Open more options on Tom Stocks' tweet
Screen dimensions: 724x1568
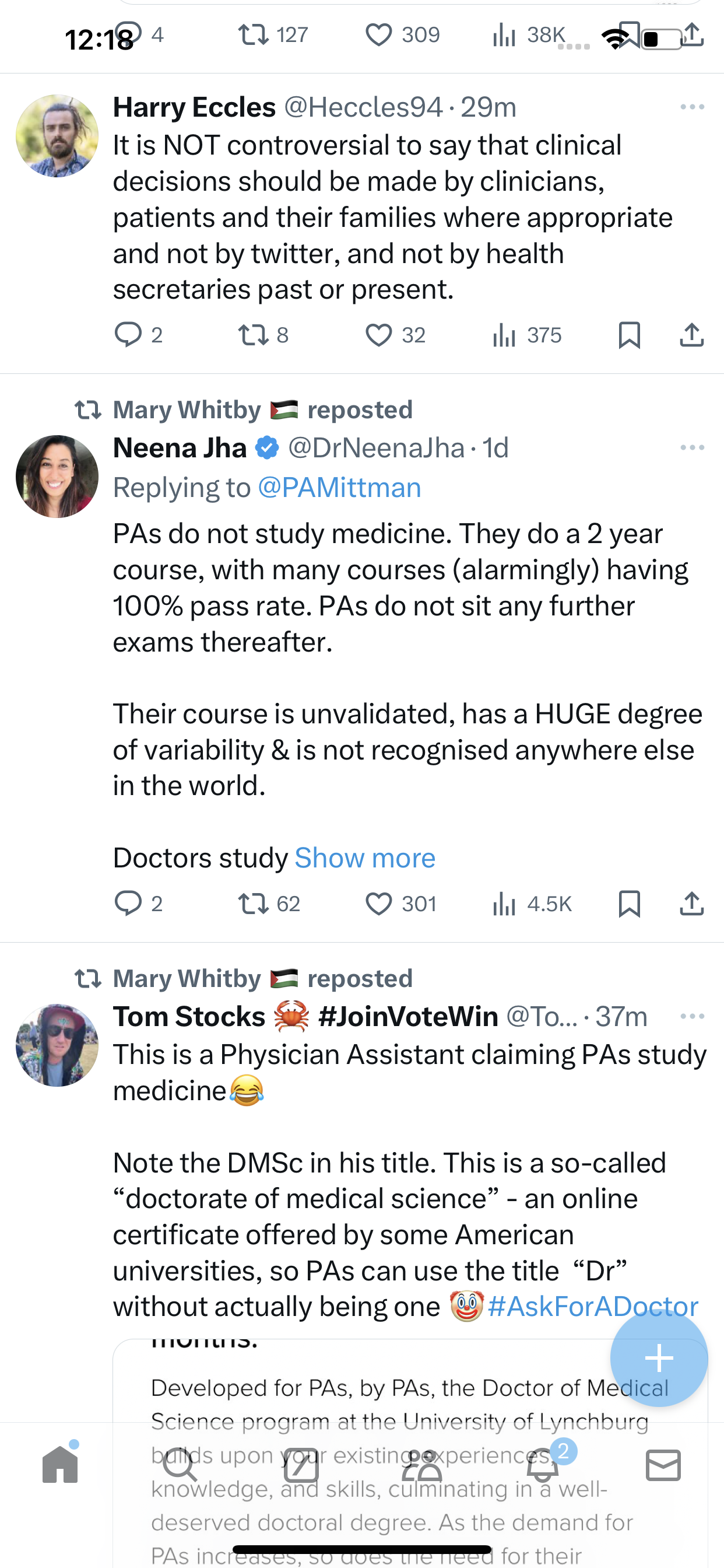pos(693,1017)
